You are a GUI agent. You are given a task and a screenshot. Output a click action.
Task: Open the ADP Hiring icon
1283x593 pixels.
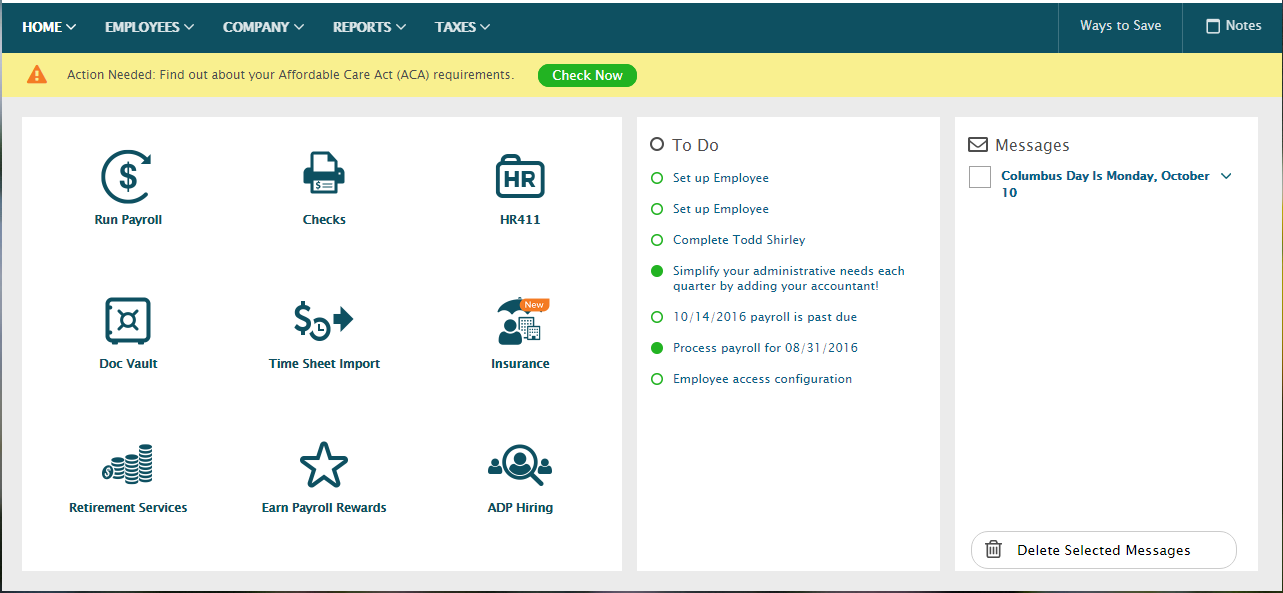[x=520, y=465]
